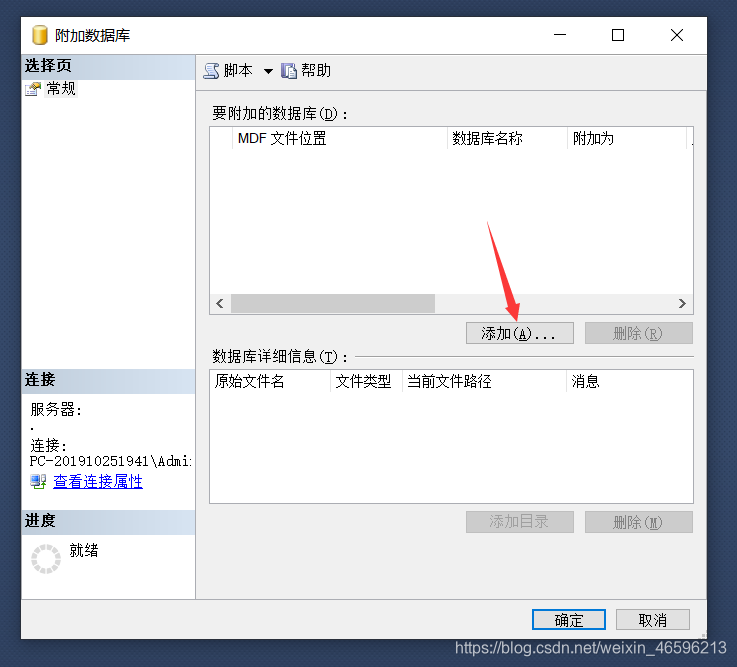
Task: Click the disabled 删除(R) button
Action: [x=638, y=333]
